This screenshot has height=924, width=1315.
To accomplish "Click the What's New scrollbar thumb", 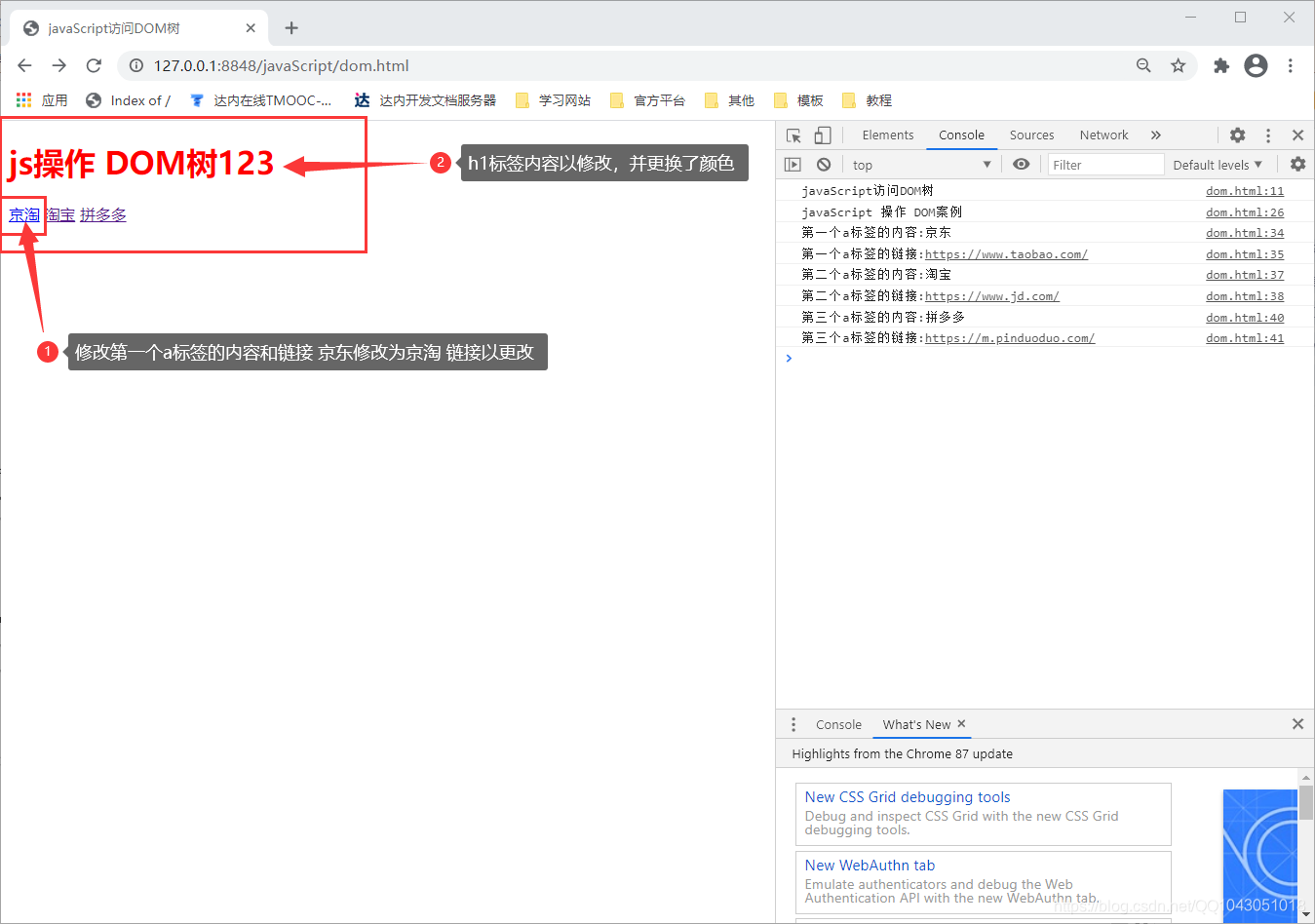I will coord(1306,803).
